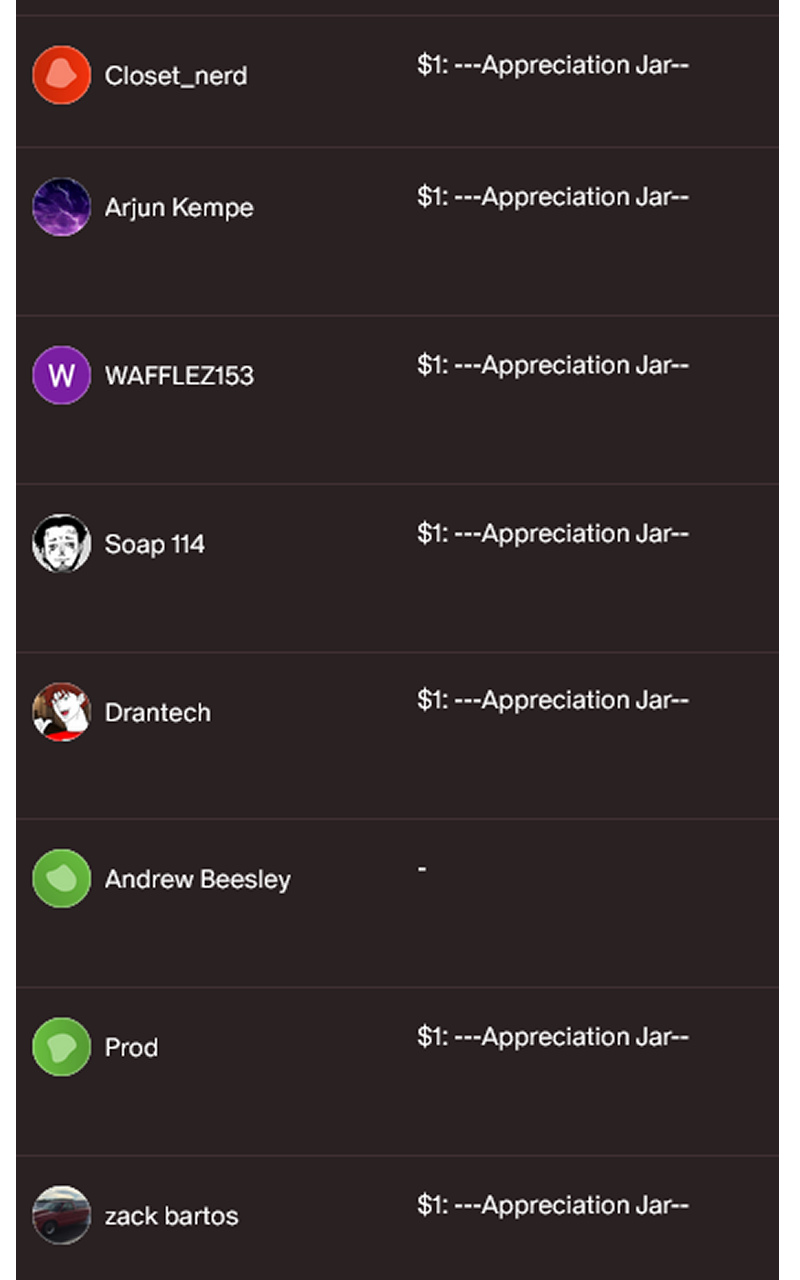Click the Soap 114 name
This screenshot has height=1280, width=800.
(x=155, y=545)
